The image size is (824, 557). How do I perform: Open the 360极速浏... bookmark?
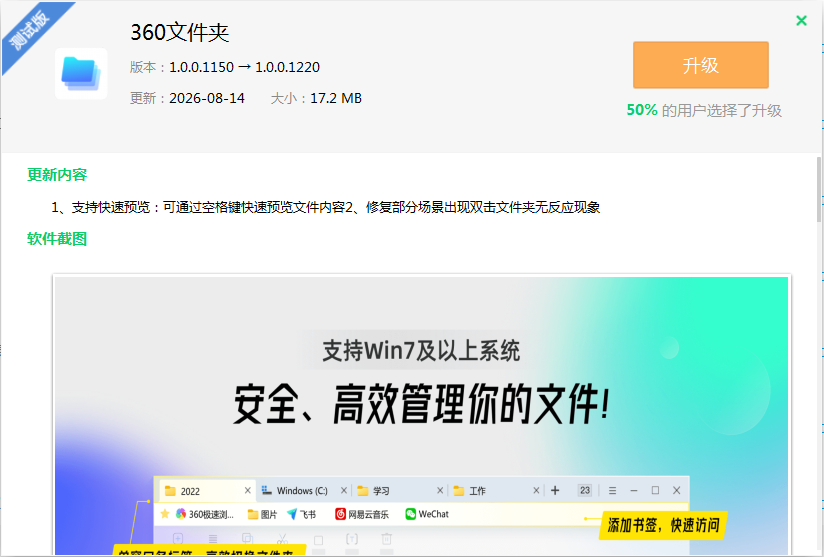point(204,514)
